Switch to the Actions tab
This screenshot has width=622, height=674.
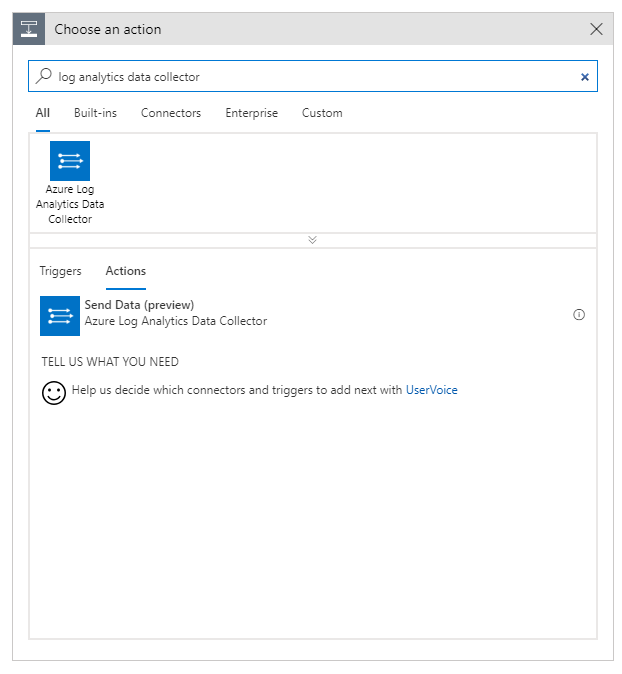(x=126, y=271)
